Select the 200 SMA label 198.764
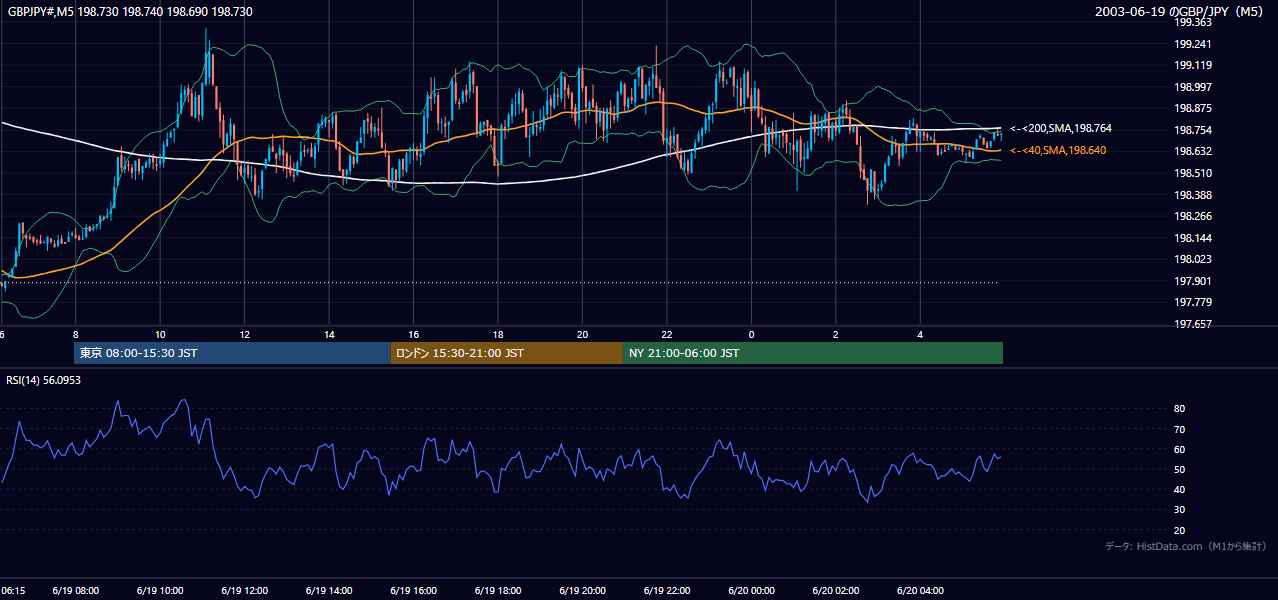The image size is (1278, 600). click(1061, 129)
